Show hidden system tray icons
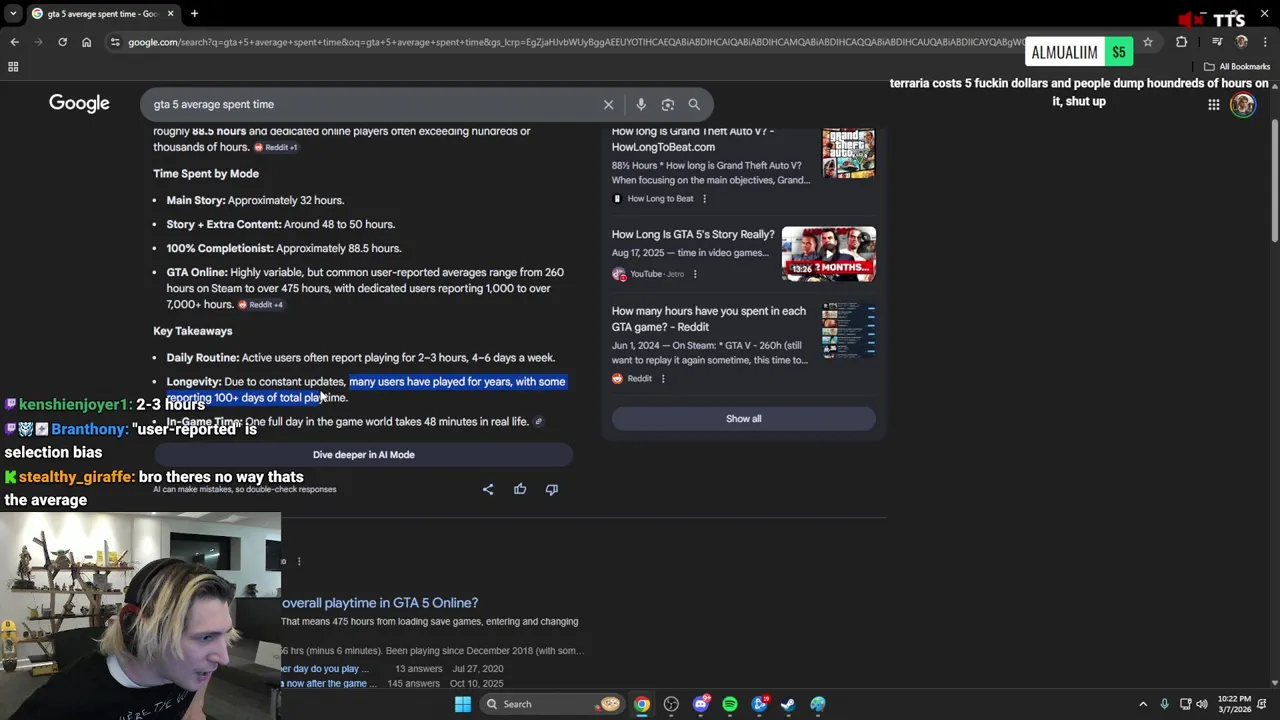The image size is (1280, 720). click(1143, 704)
